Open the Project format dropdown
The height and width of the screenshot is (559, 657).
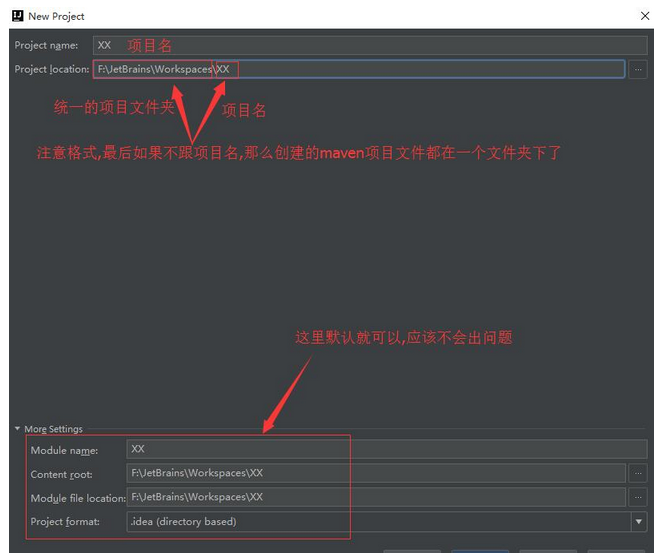[x=639, y=521]
